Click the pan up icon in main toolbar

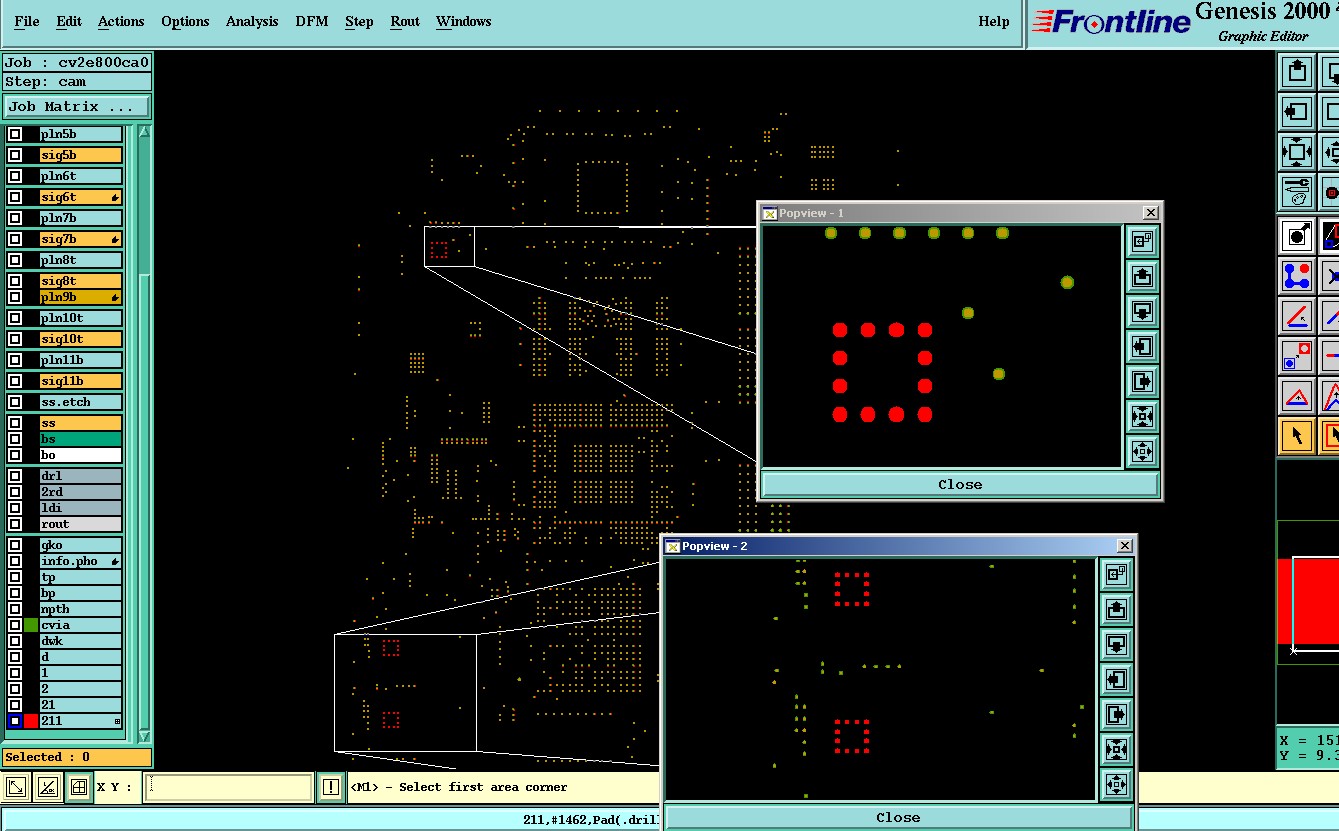pos(1297,72)
